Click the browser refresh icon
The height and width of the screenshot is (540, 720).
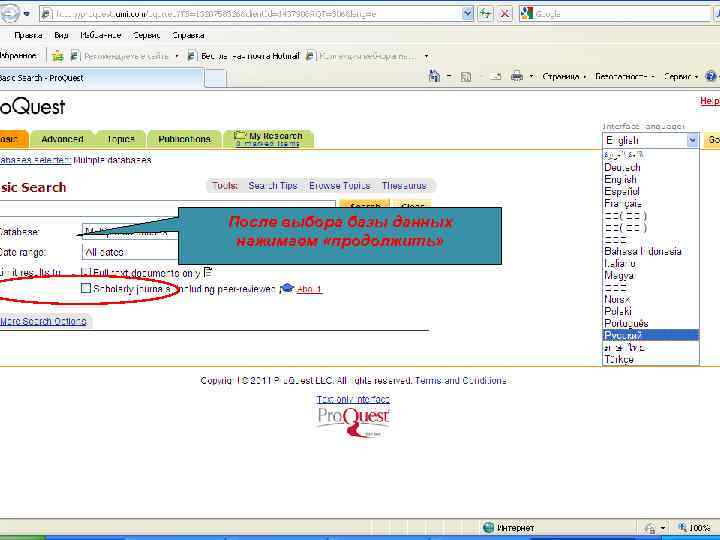485,14
